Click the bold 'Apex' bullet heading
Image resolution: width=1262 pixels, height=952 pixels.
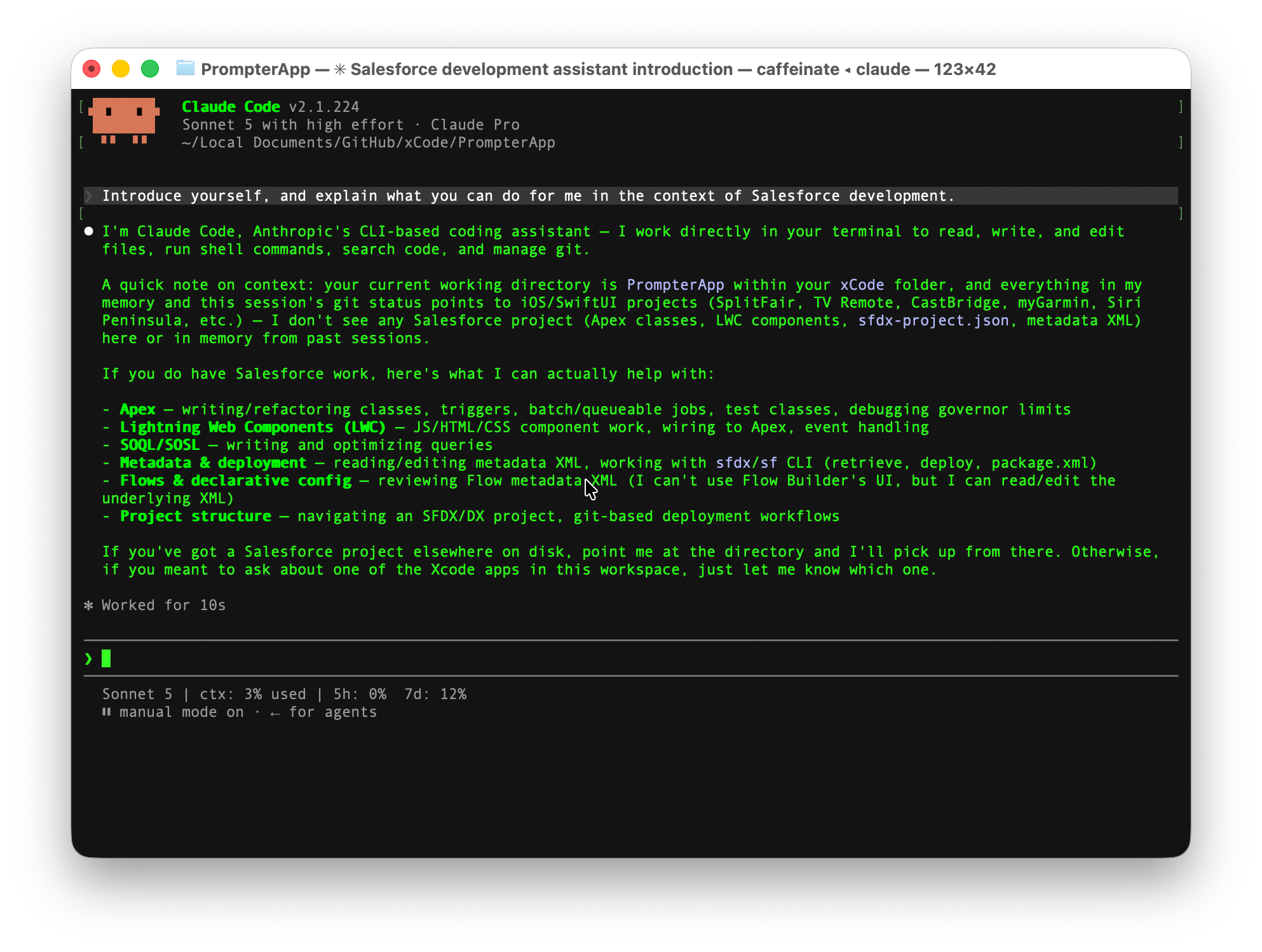[x=138, y=409]
